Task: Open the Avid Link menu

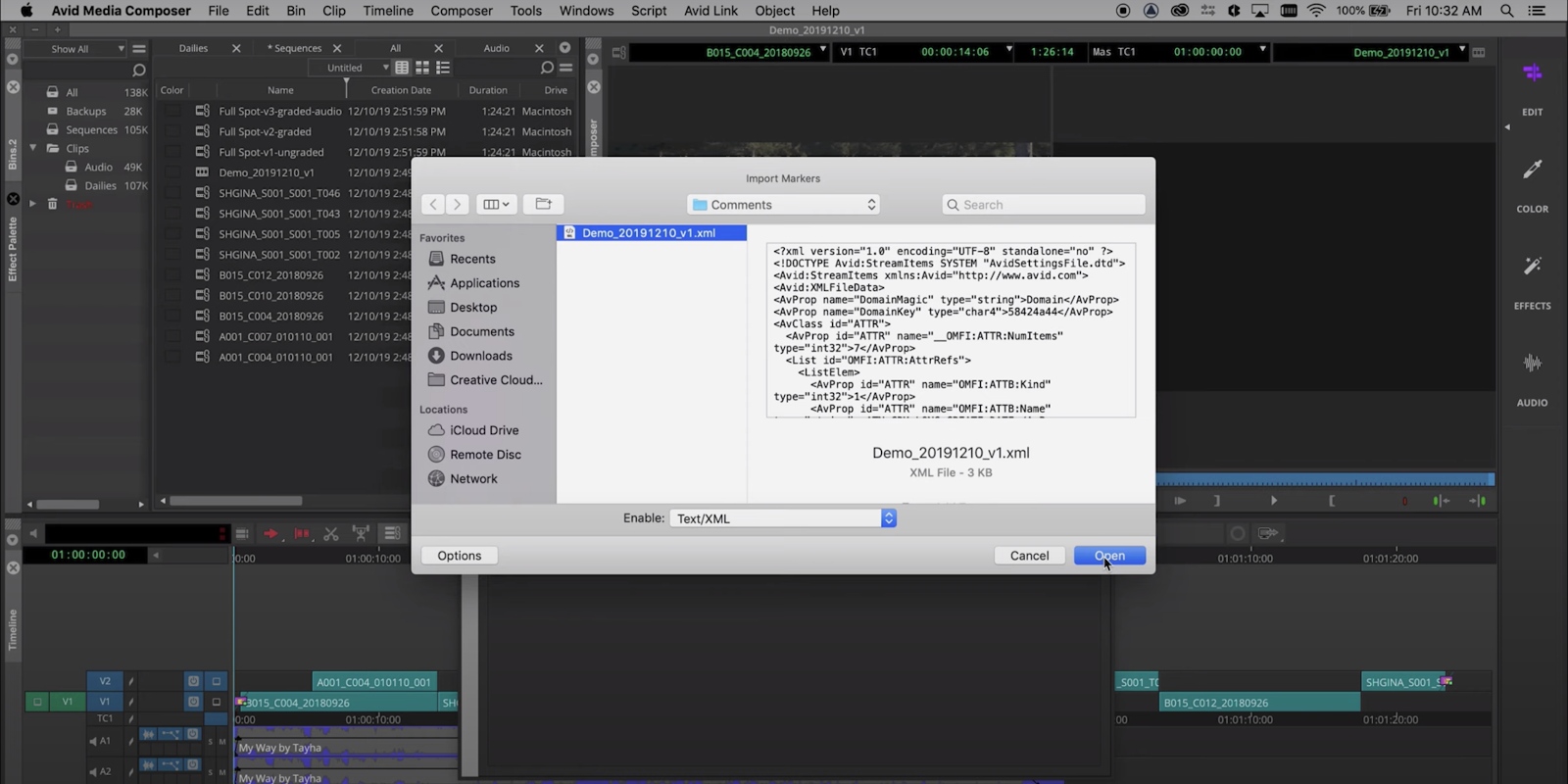Action: click(710, 11)
